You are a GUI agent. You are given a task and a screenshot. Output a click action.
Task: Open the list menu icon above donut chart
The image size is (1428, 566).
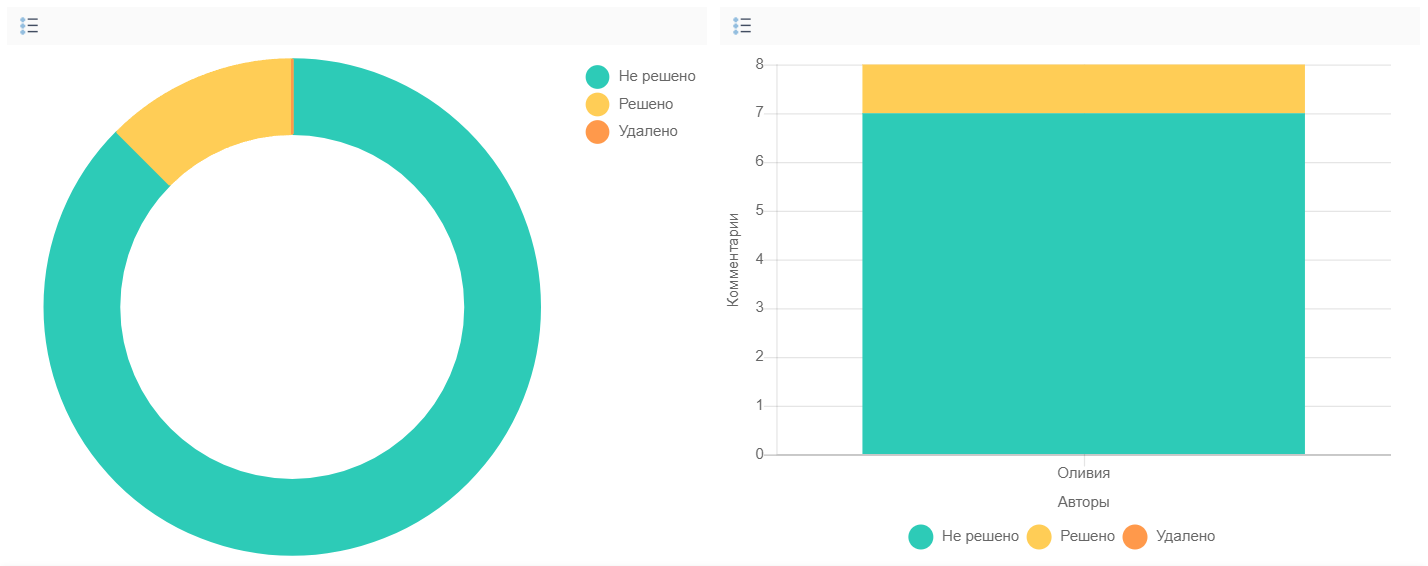pos(29,26)
